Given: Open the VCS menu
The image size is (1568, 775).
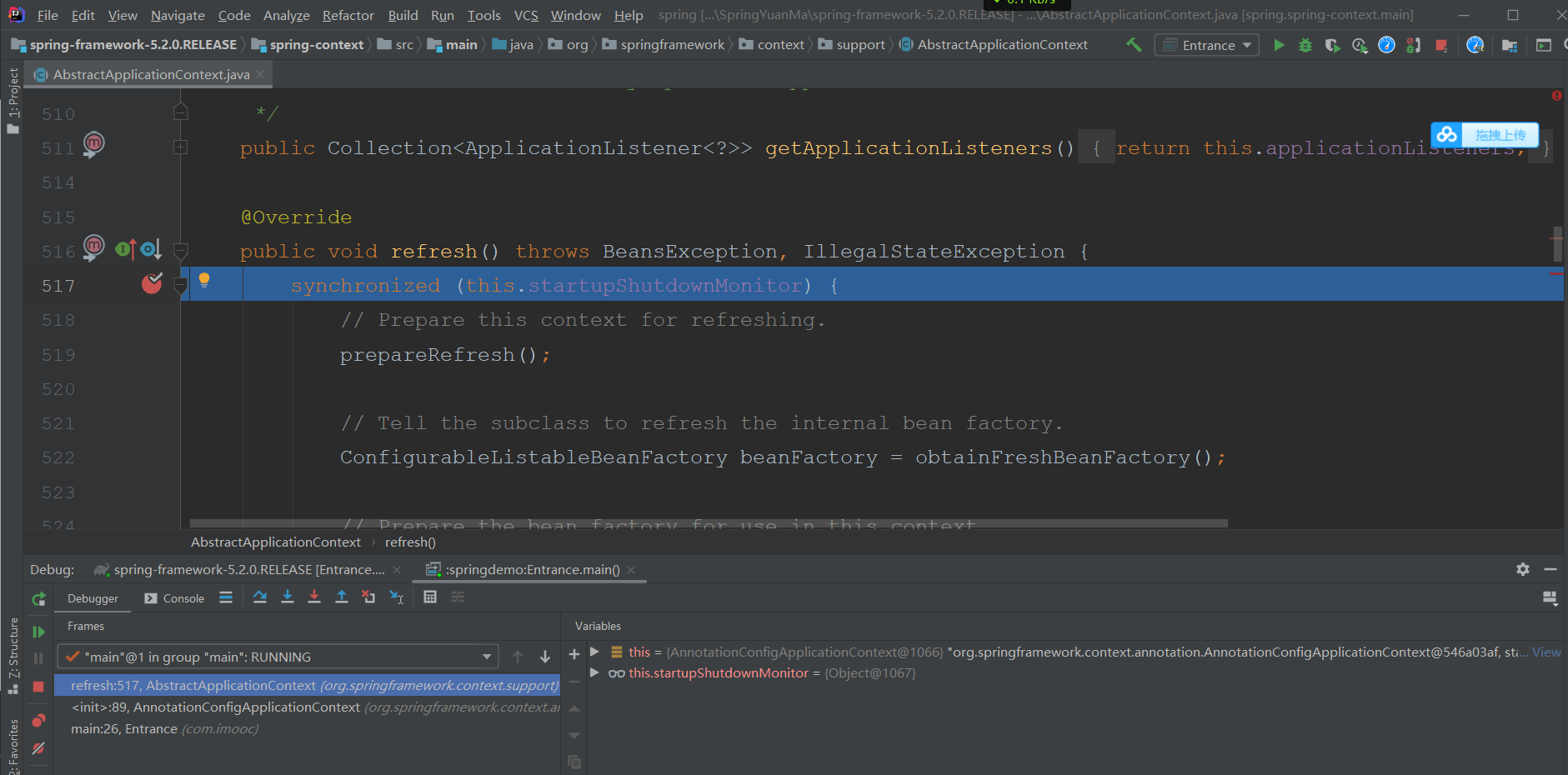Looking at the screenshot, I should [526, 15].
